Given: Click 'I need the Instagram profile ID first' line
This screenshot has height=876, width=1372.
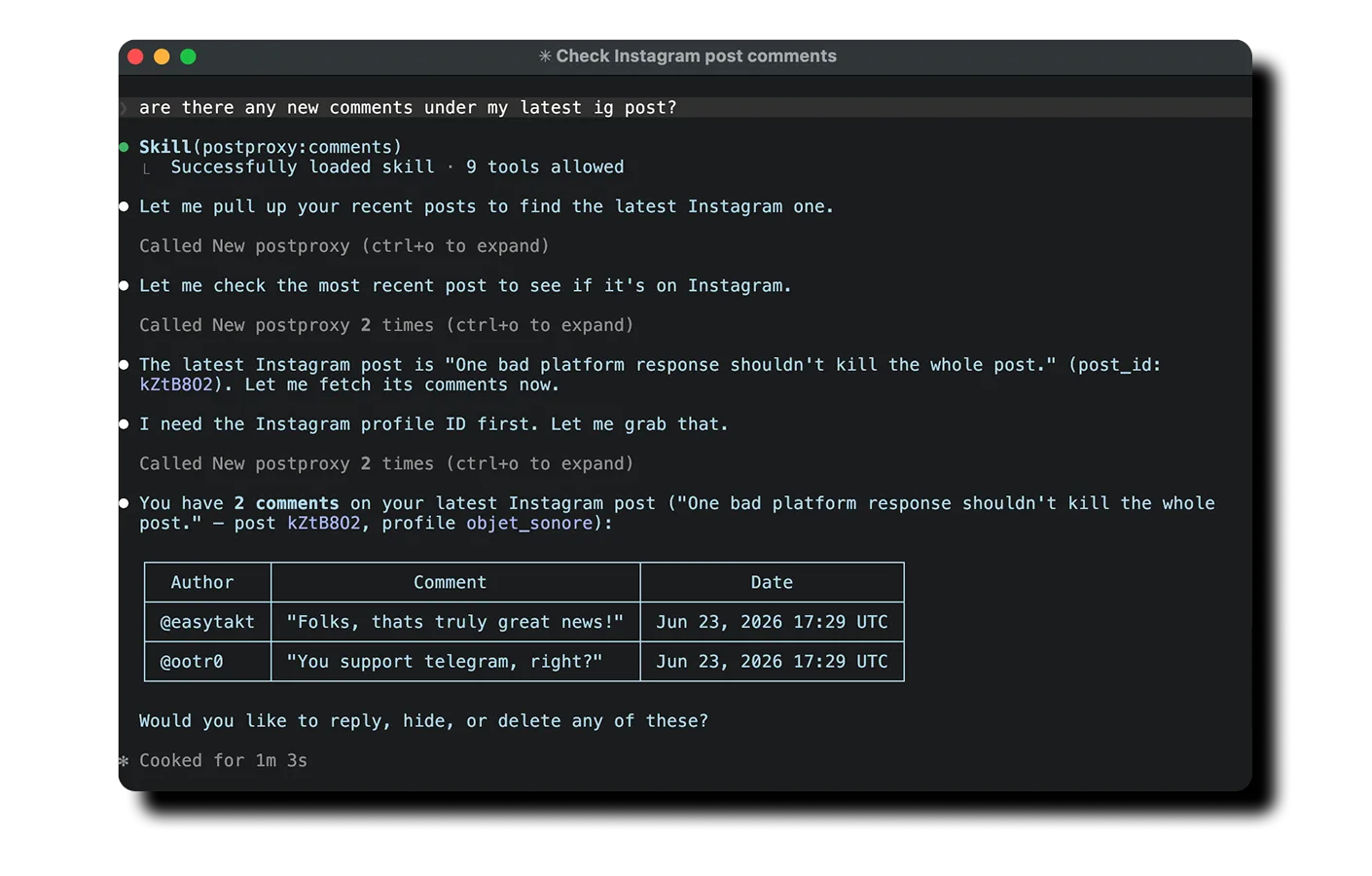Looking at the screenshot, I should [x=434, y=424].
